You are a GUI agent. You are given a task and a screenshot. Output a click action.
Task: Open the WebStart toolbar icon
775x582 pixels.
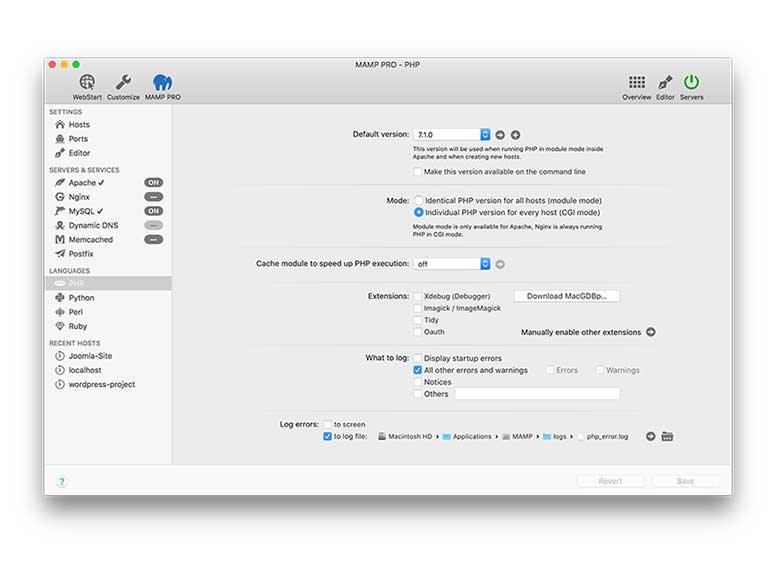[x=87, y=83]
